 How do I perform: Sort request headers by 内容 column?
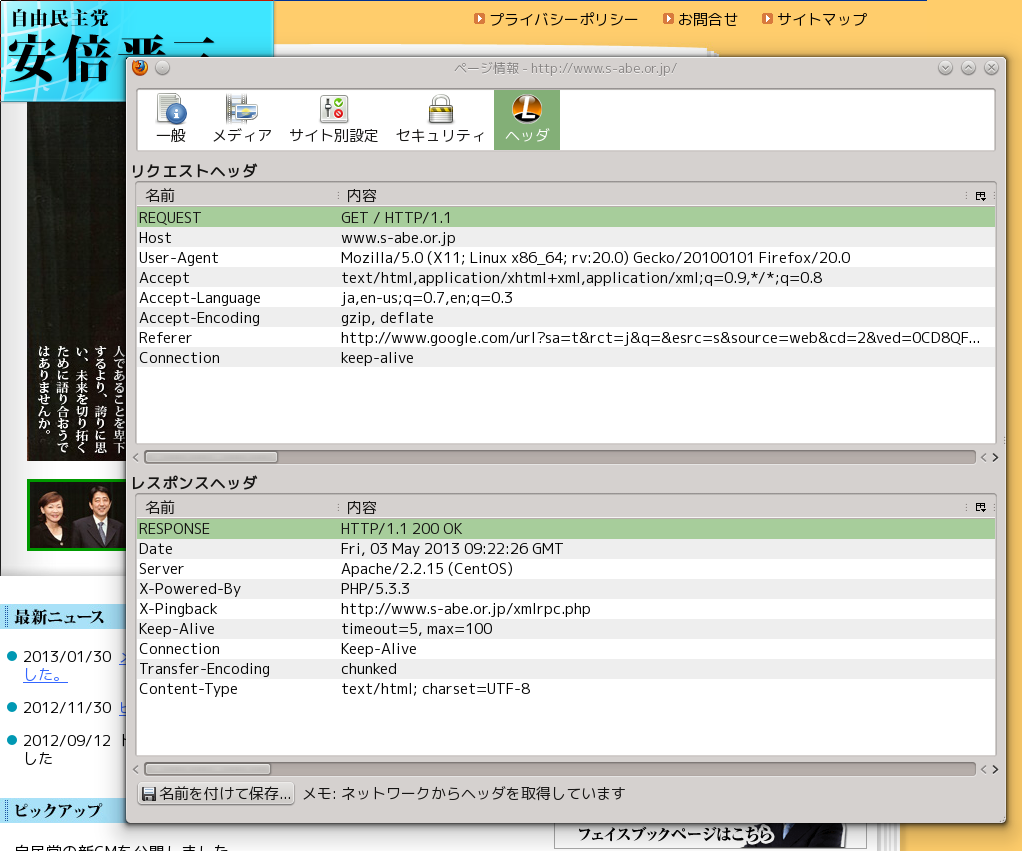652,195
